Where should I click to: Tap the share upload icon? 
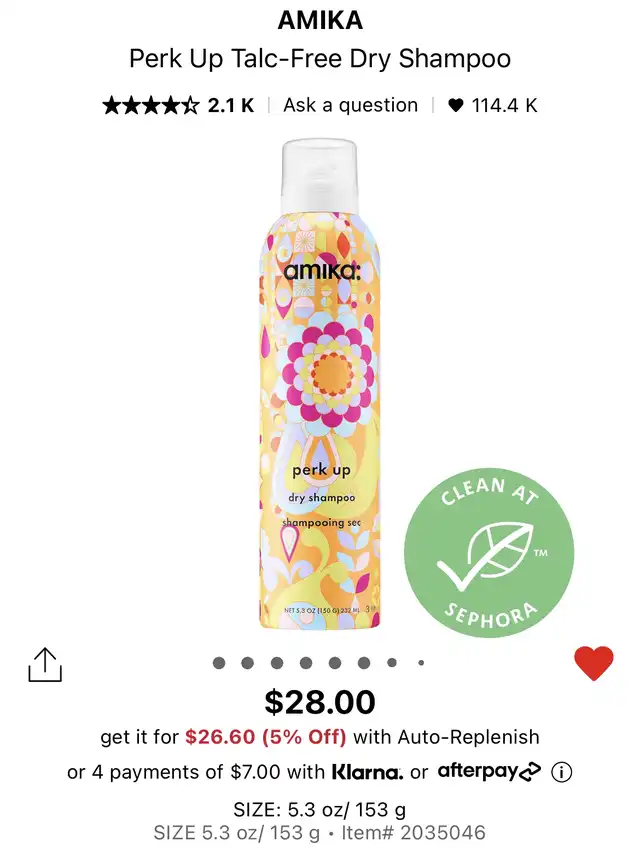coord(45,664)
